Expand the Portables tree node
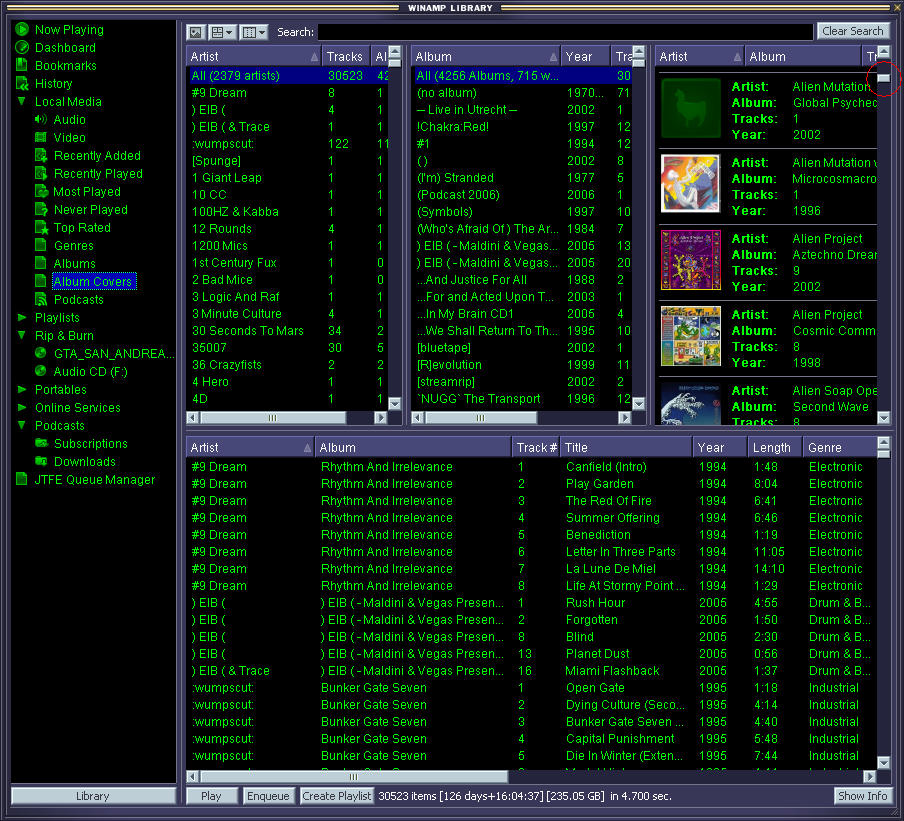This screenshot has height=821, width=904. point(22,389)
